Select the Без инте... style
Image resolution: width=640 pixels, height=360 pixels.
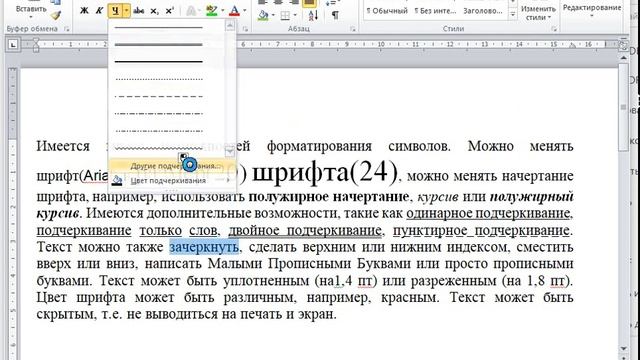[x=435, y=11]
